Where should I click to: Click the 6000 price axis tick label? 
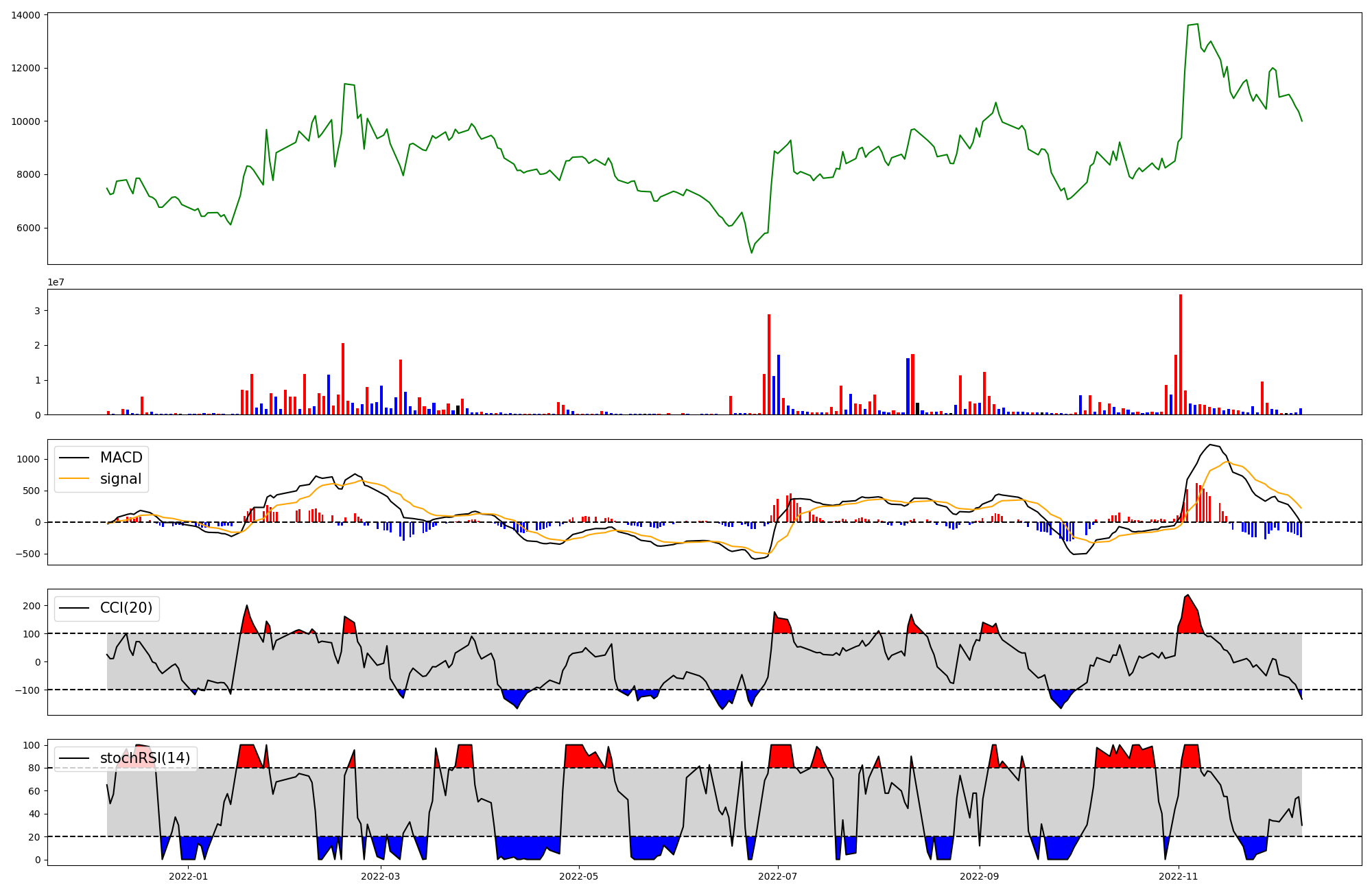click(x=28, y=228)
